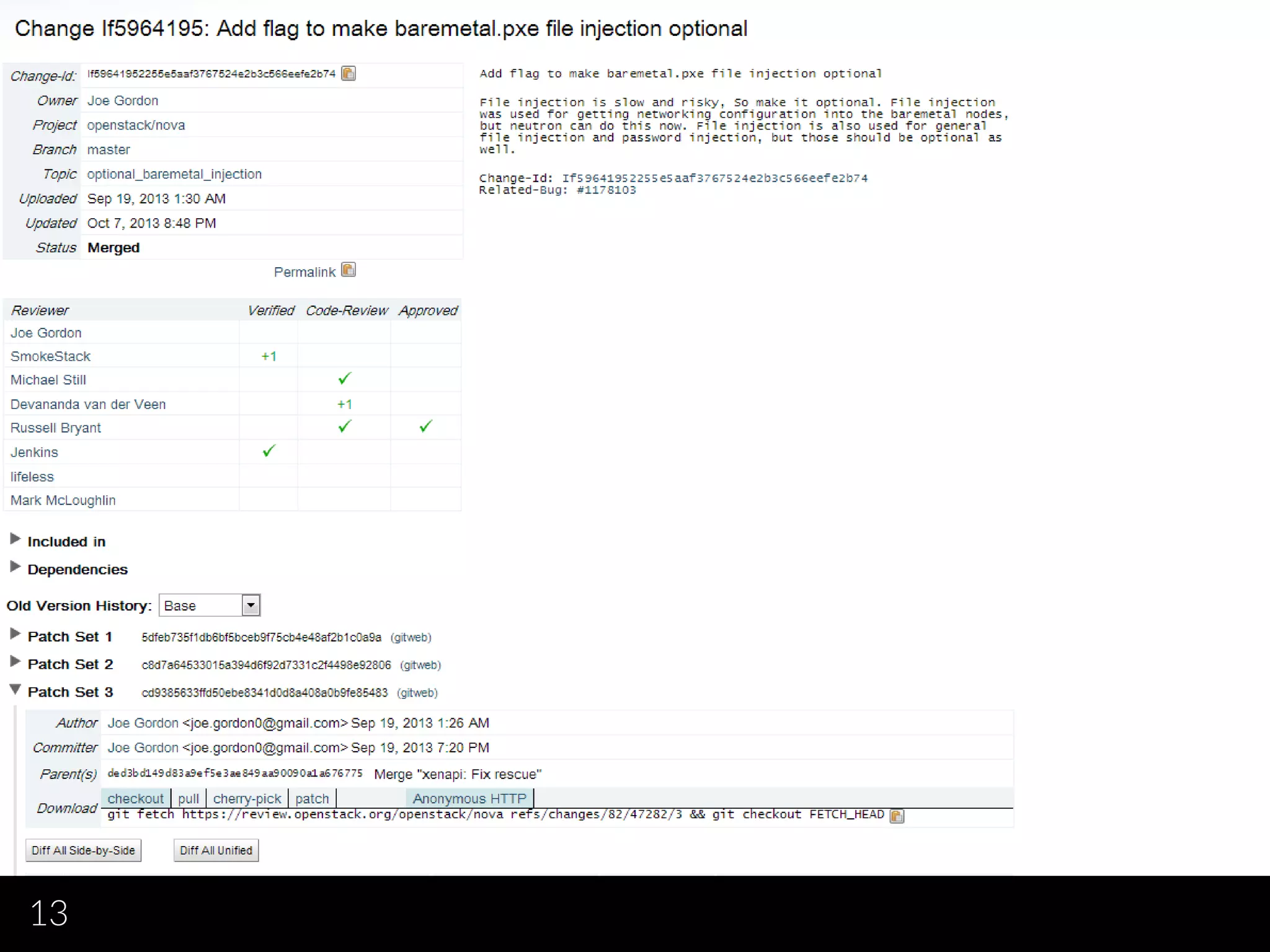Select the pull download tab
This screenshot has height=952, width=1270.
click(x=189, y=799)
